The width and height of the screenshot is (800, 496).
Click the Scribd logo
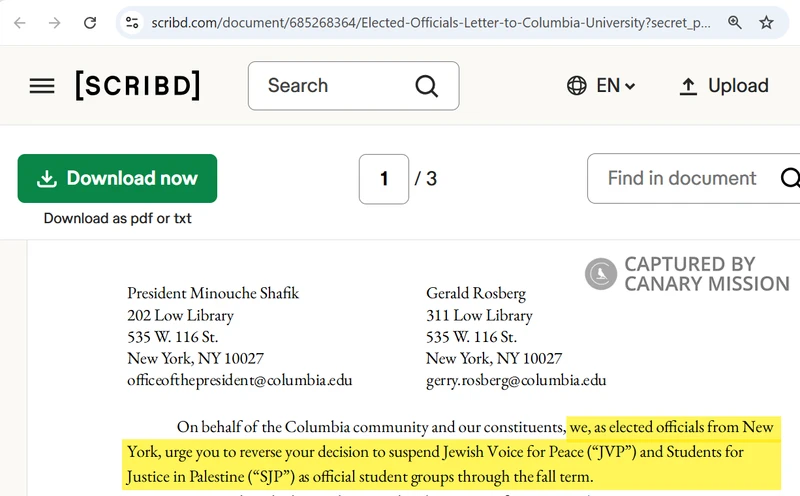click(138, 86)
